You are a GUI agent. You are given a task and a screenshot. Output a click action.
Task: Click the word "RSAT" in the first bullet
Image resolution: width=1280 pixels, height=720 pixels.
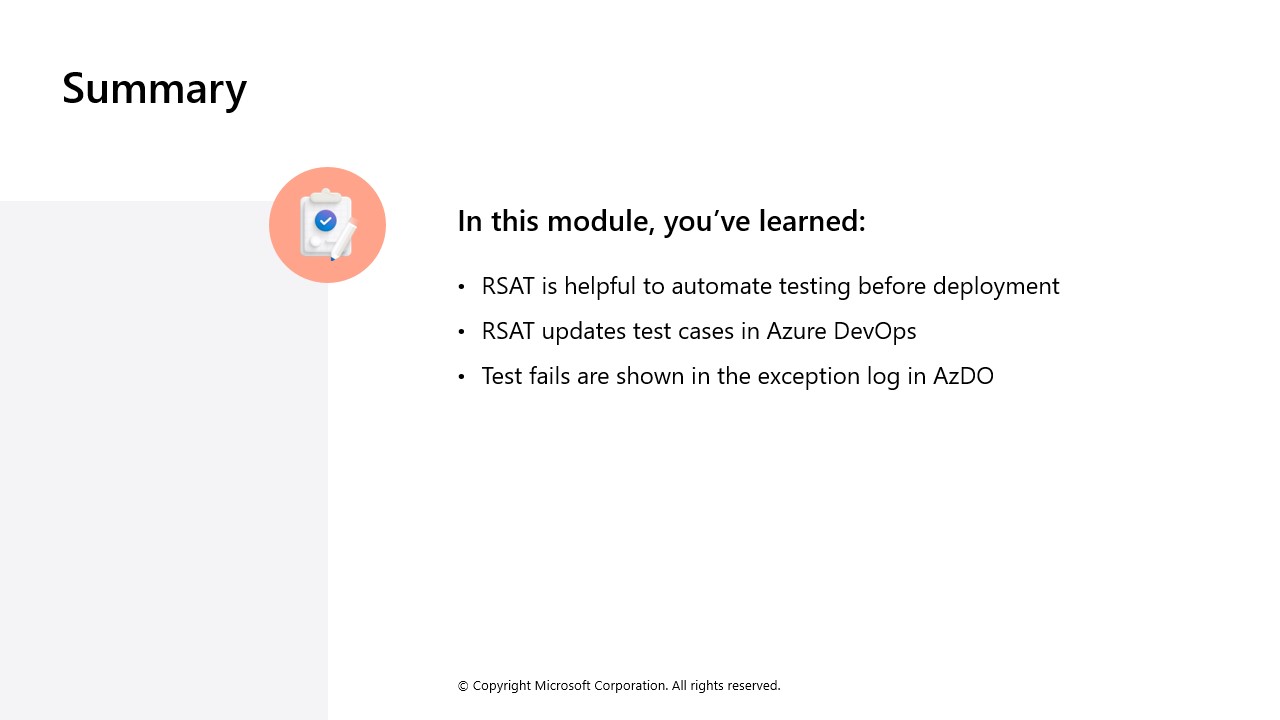(x=508, y=286)
